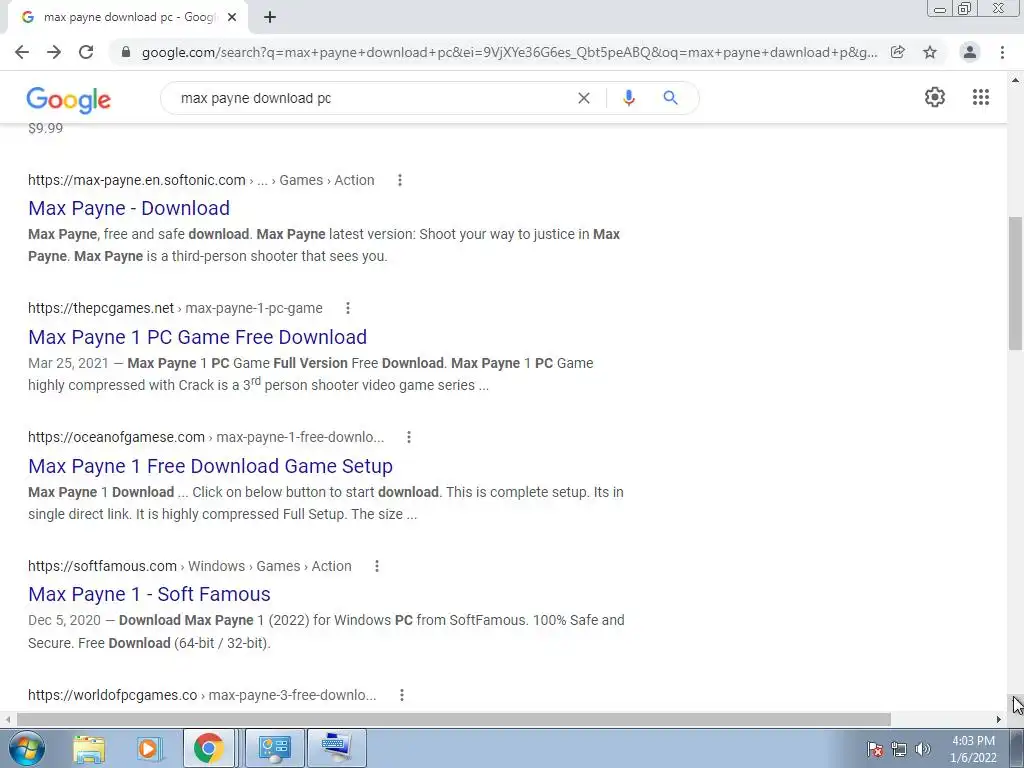Bookmark this page with the star

[930, 52]
